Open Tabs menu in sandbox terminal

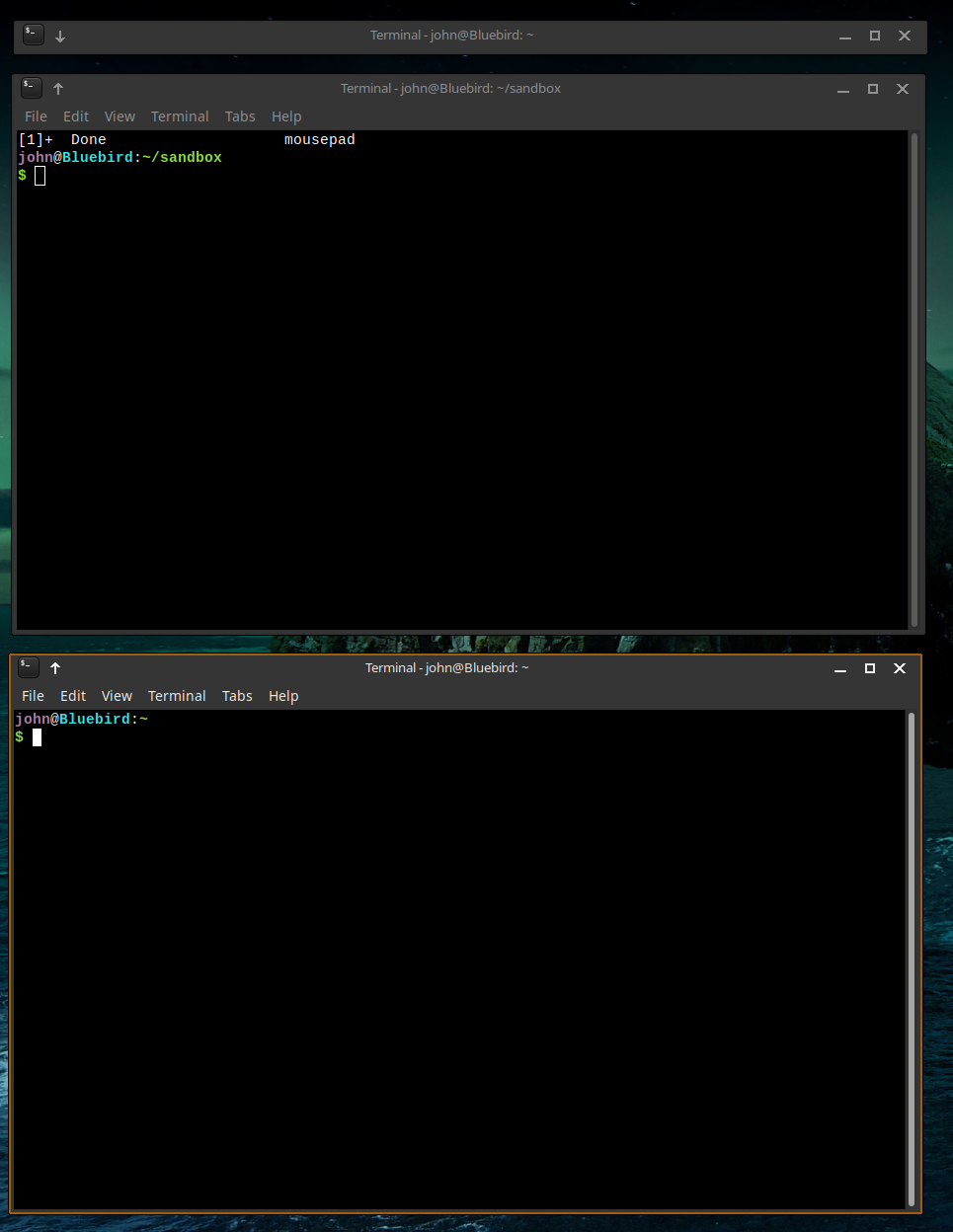(240, 116)
